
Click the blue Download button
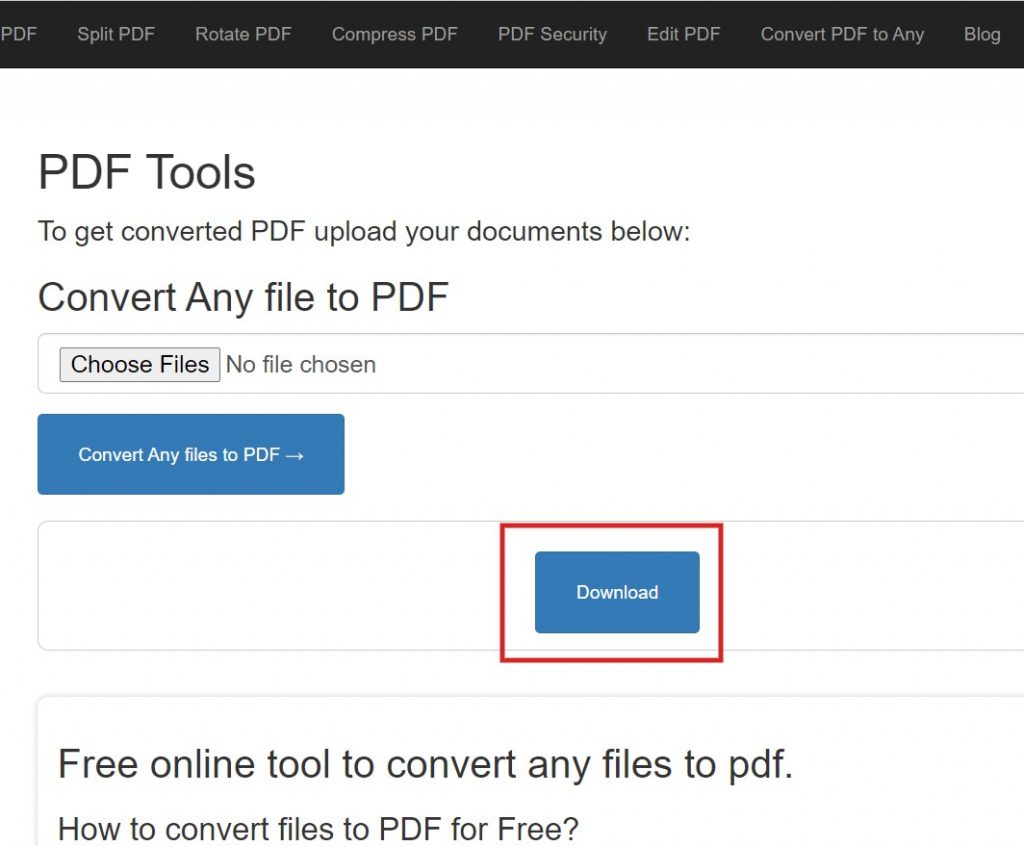617,592
